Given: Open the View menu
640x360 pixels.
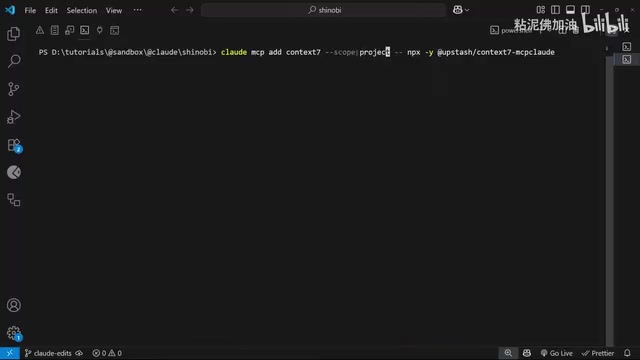Looking at the screenshot, I should pos(114,10).
